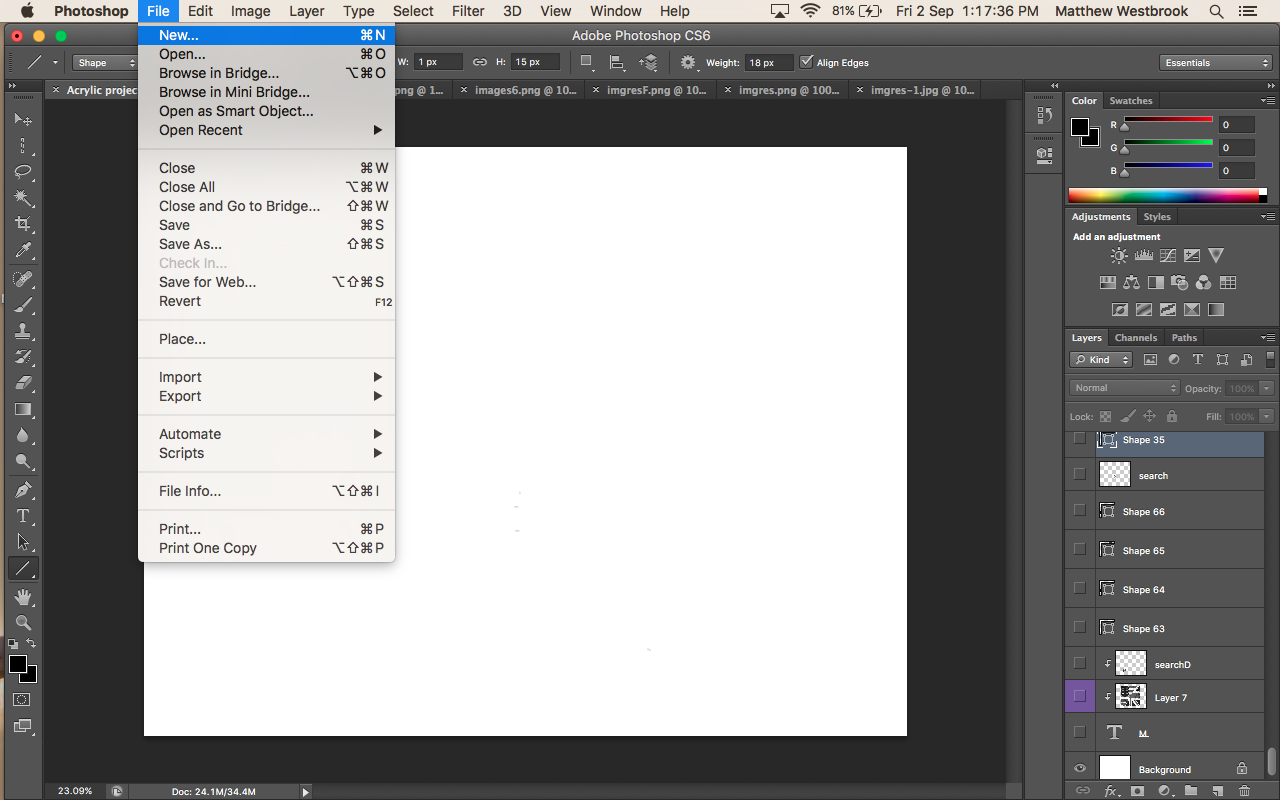1280x800 pixels.
Task: Choose Browse in Bridge...
Action: click(x=267, y=73)
